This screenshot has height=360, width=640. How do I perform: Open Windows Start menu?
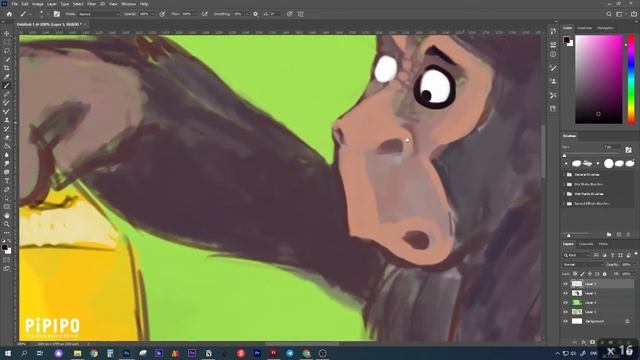coord(8,353)
